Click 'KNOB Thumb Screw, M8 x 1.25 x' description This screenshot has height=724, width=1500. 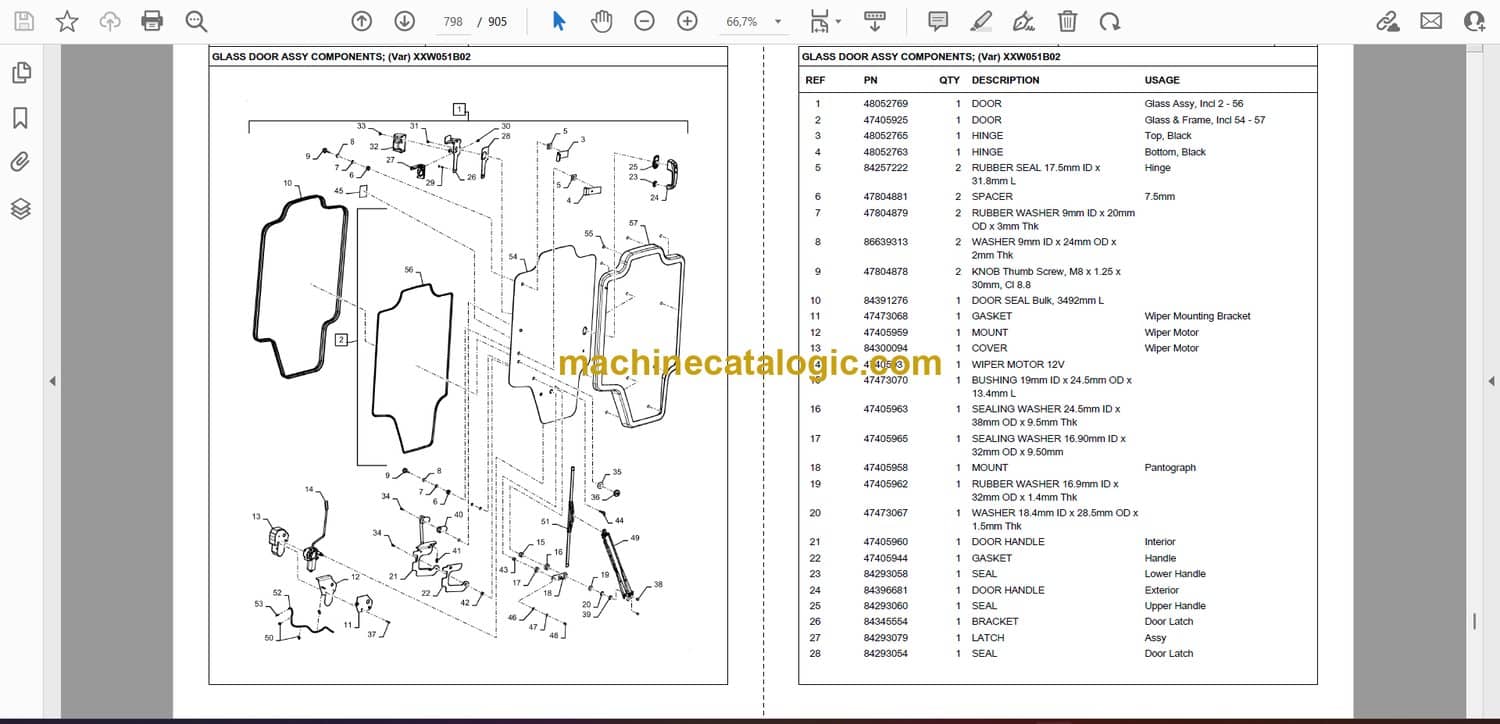[1046, 272]
